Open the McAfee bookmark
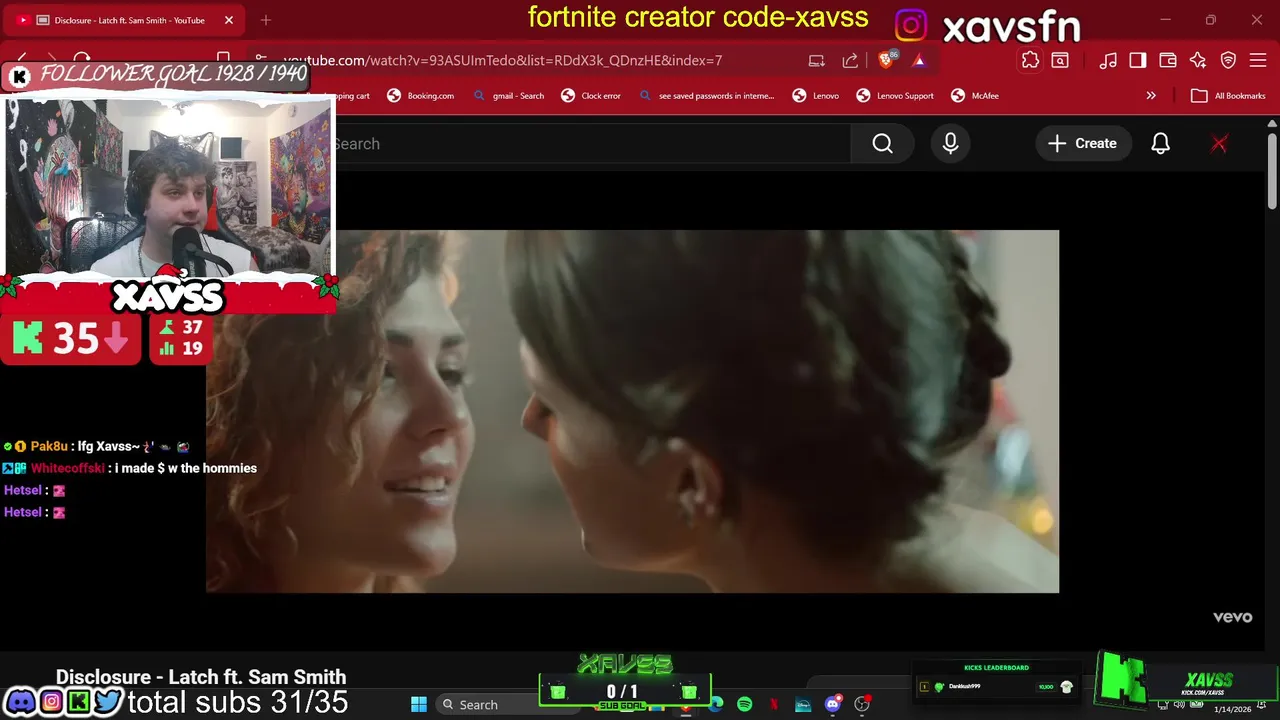Viewport: 1280px width, 720px height. tap(975, 96)
